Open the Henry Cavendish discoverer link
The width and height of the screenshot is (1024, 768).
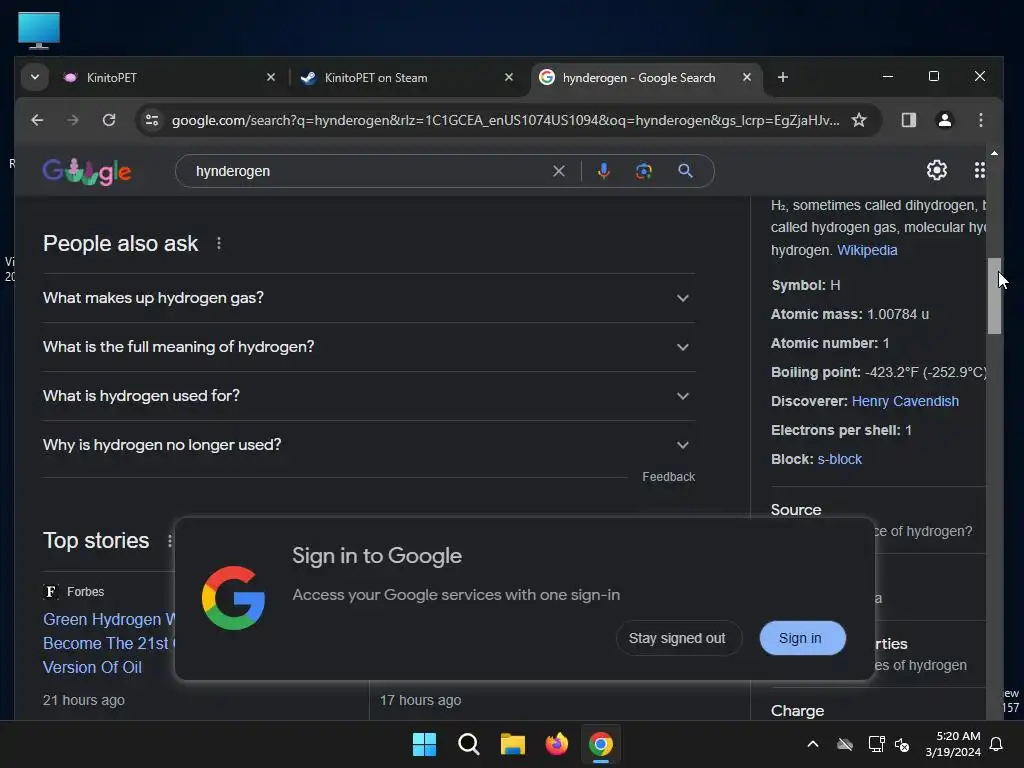coord(905,401)
